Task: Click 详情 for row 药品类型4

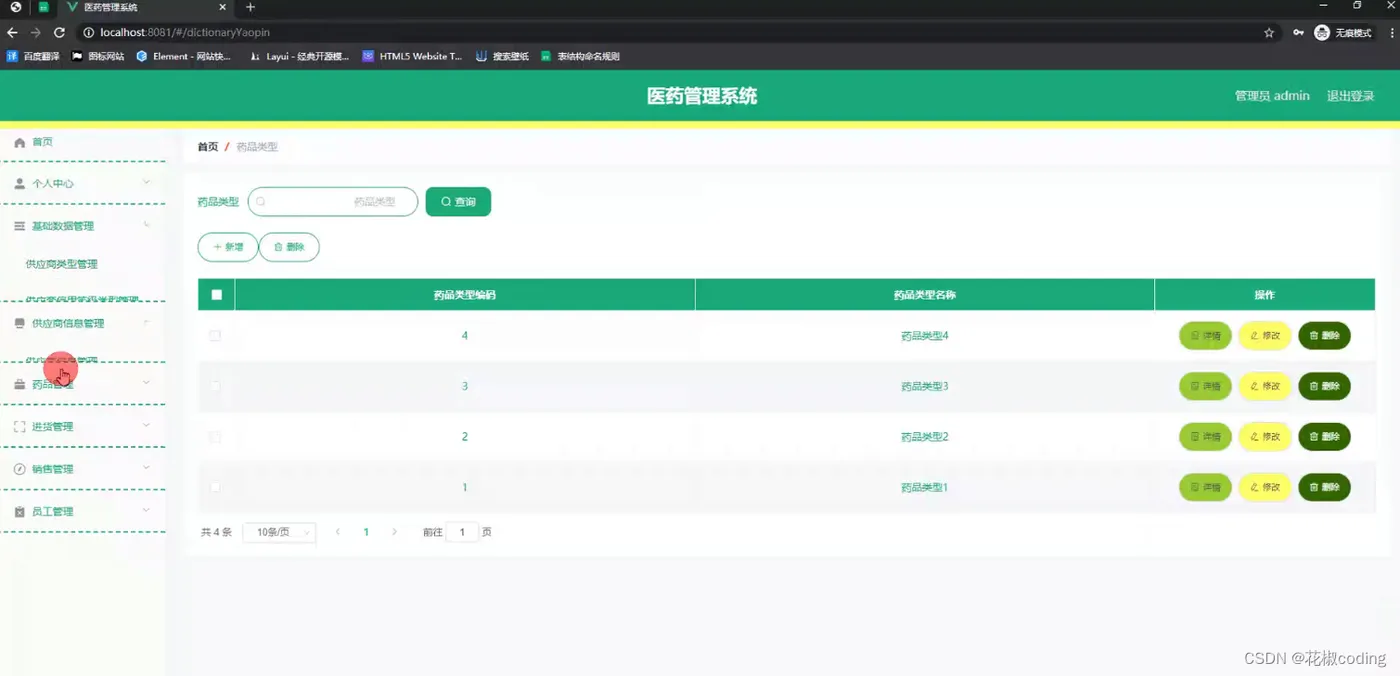Action: click(x=1205, y=336)
